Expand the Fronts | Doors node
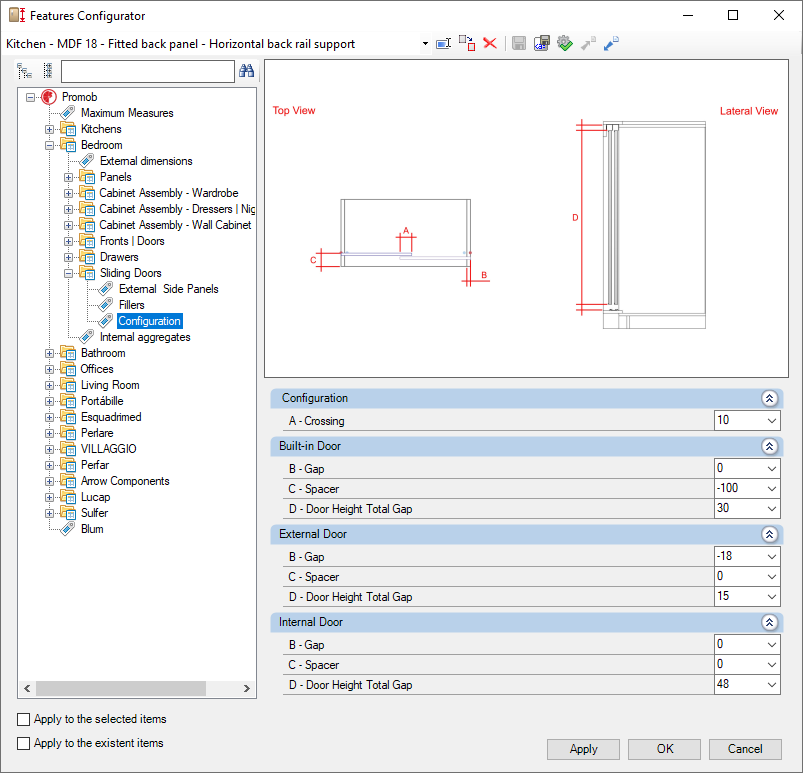 [68, 241]
